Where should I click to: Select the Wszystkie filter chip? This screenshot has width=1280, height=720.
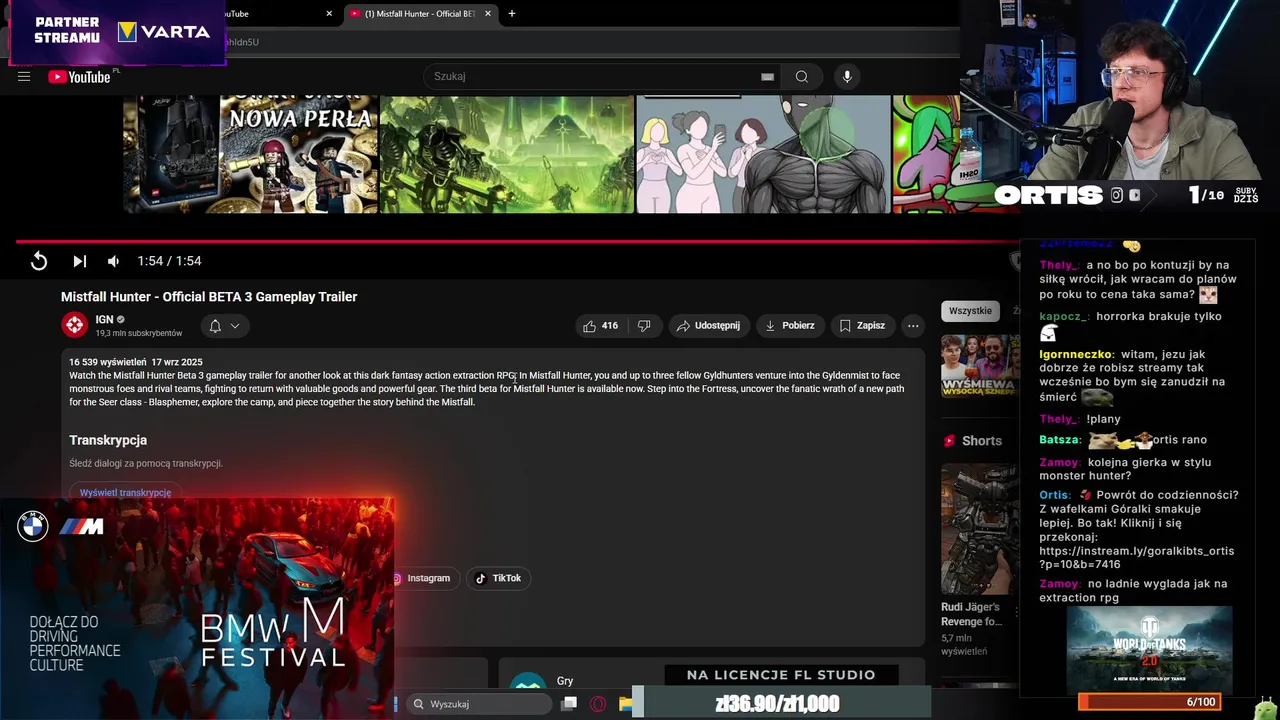pos(970,311)
